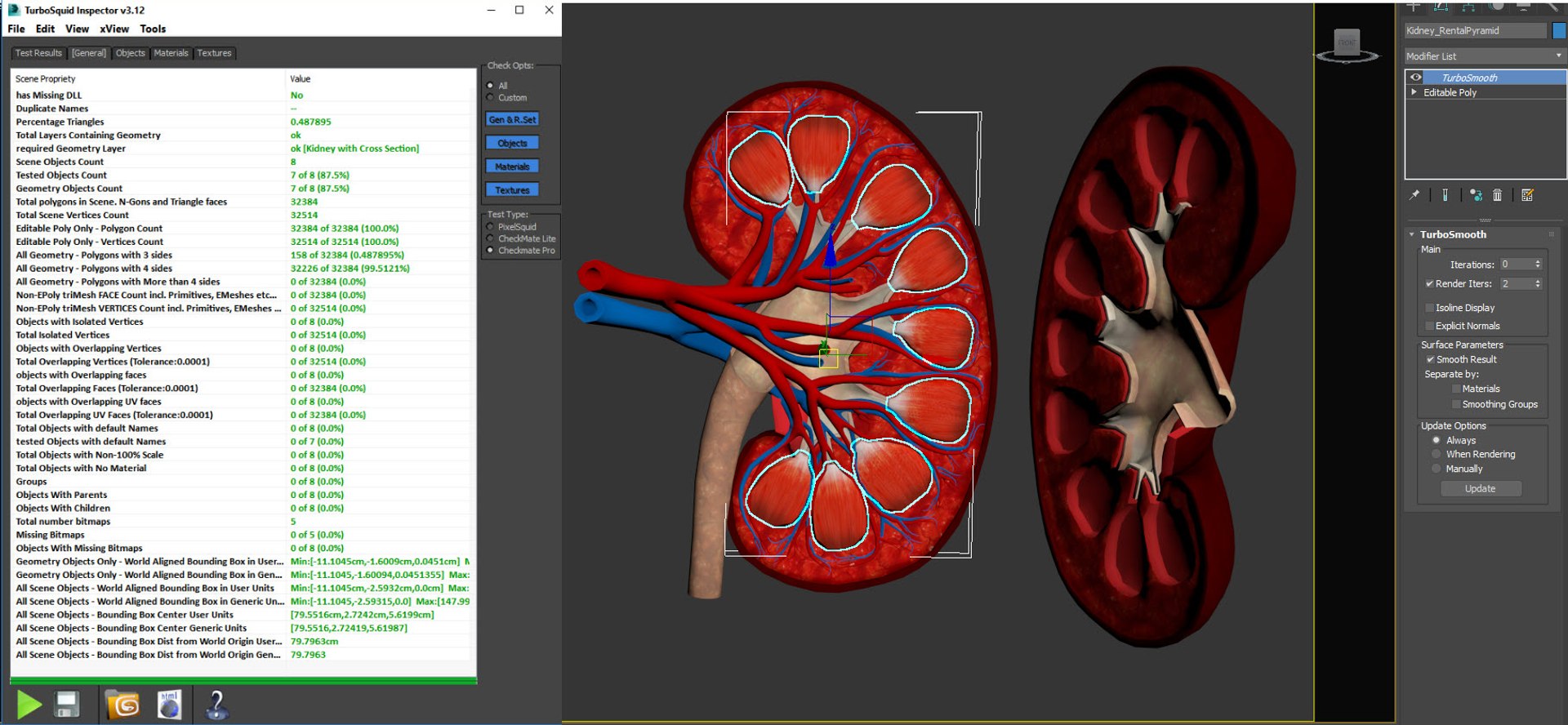Adjust the Iterations spinner arrows
The width and height of the screenshot is (1568, 725).
1538,265
